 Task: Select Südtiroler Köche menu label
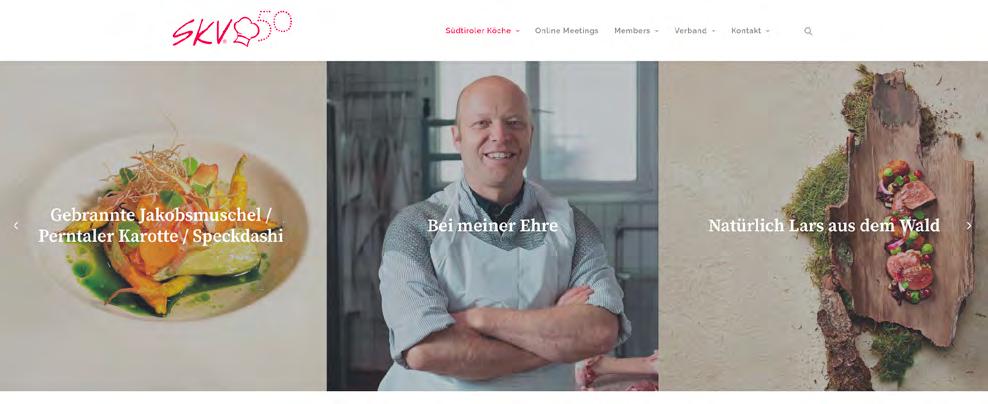pos(478,31)
